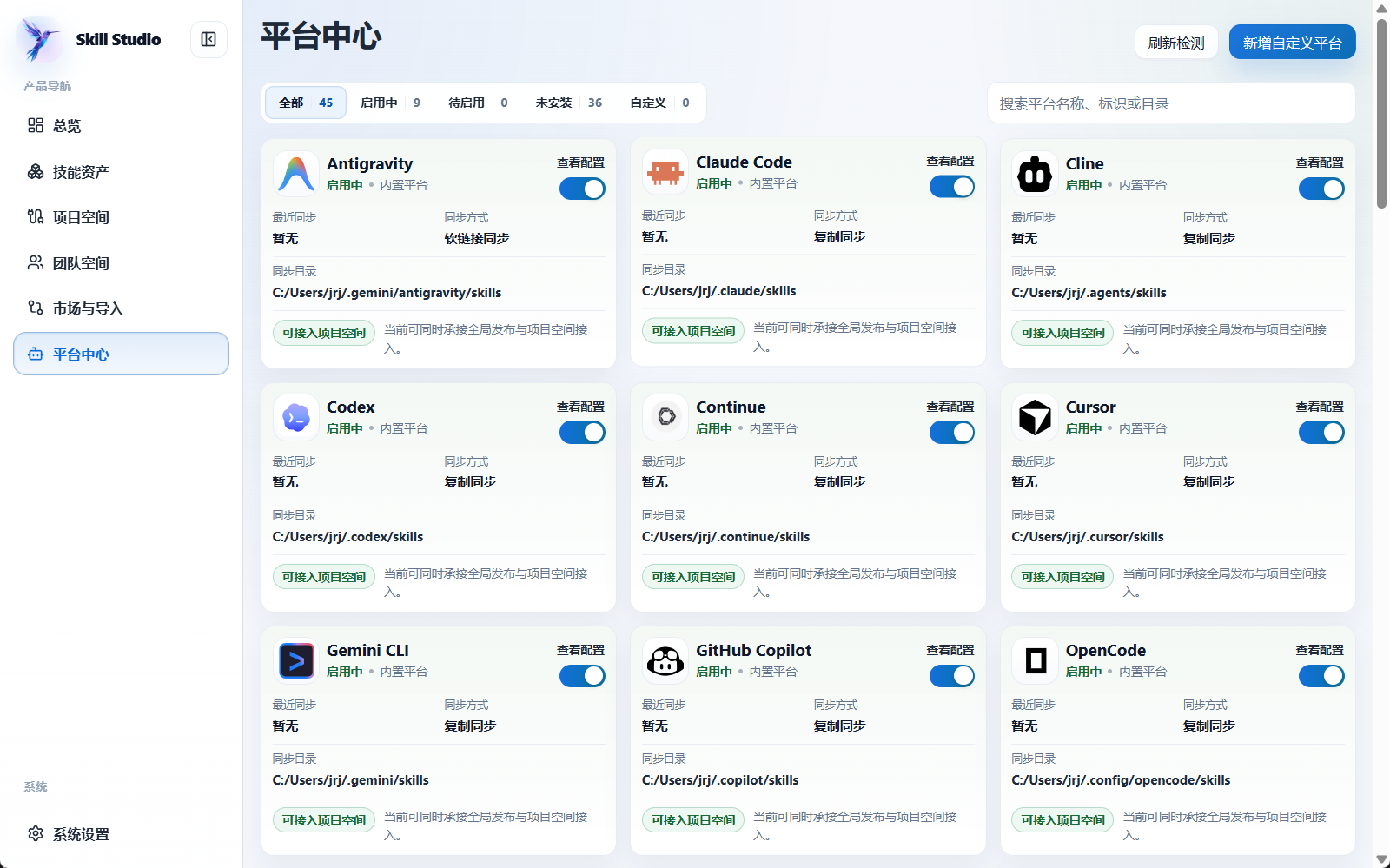The width and height of the screenshot is (1390, 868).
Task: View configuration of the Codex platform
Action: click(x=580, y=407)
